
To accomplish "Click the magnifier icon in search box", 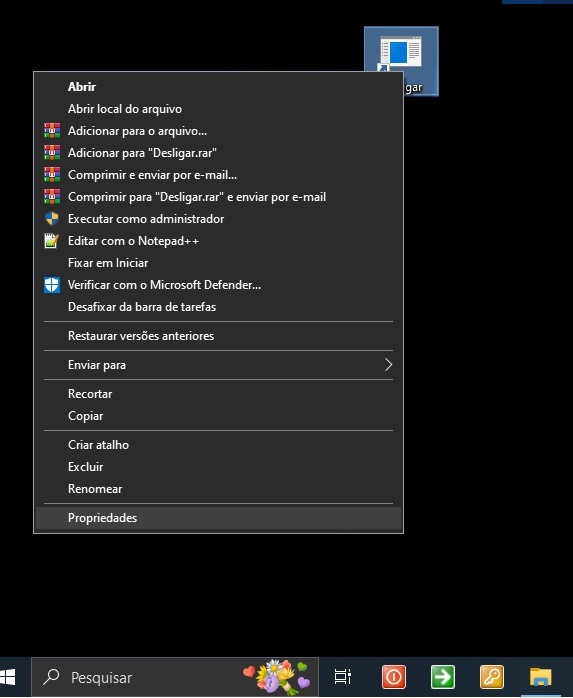I will point(51,677).
